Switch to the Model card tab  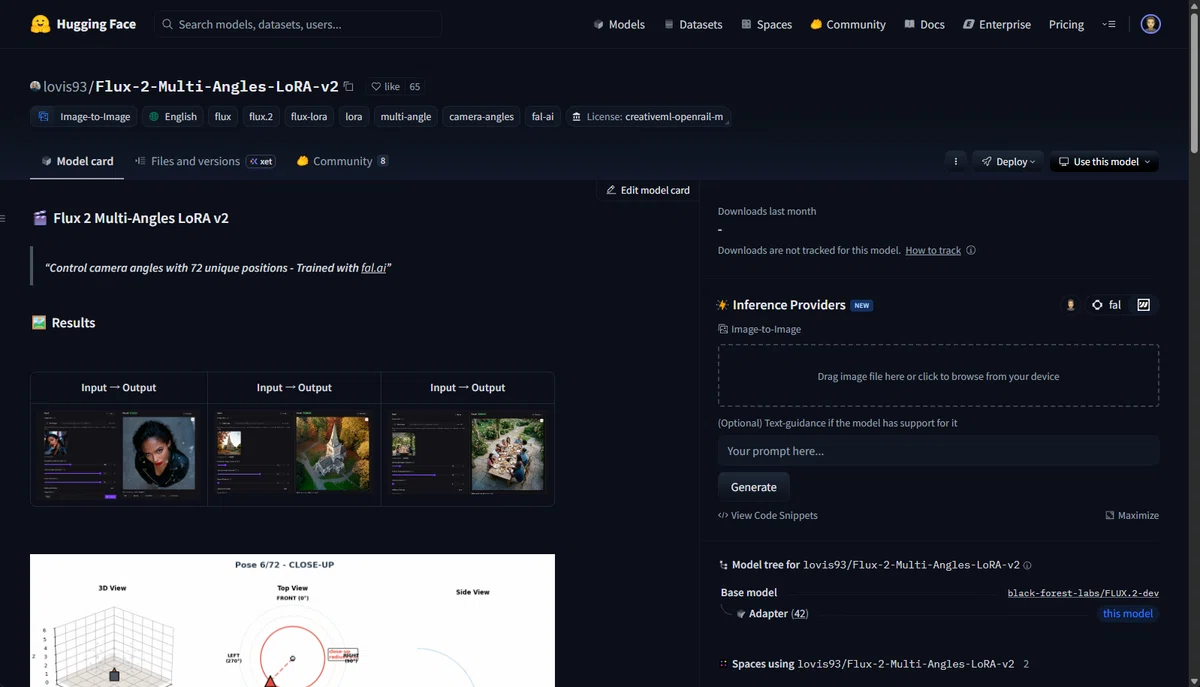click(x=77, y=161)
